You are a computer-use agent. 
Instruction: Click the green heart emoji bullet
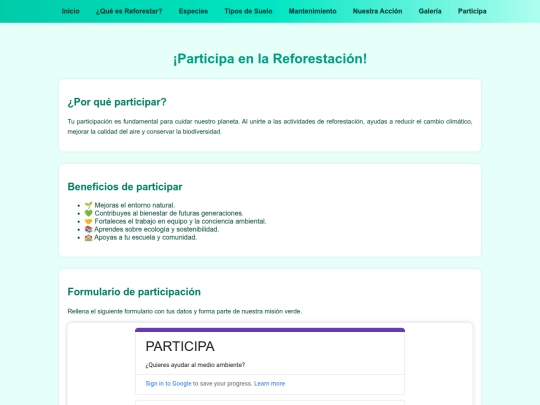pos(89,213)
